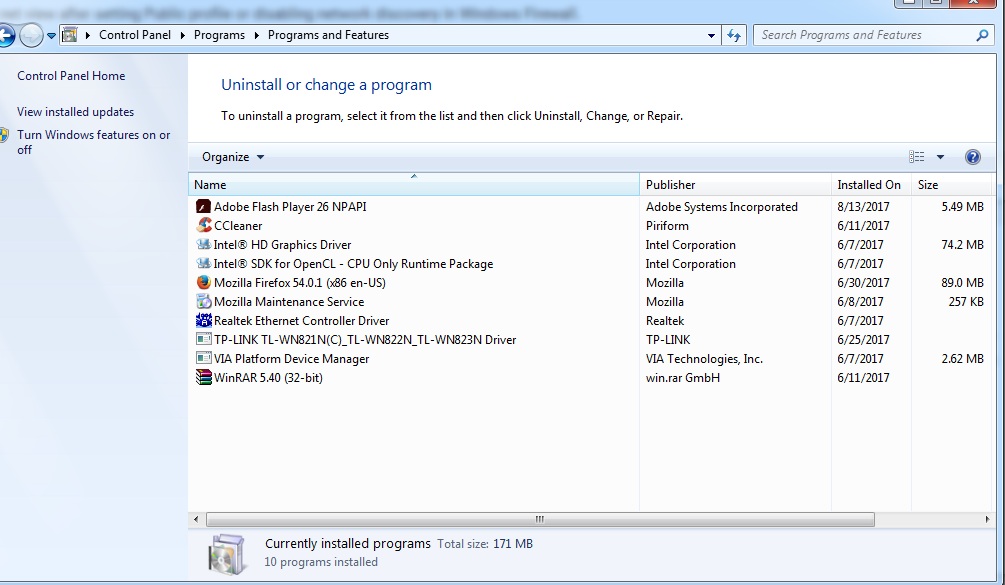This screenshot has height=585, width=1005.
Task: Click Programs in the breadcrumb
Action: pyautogui.click(x=219, y=35)
